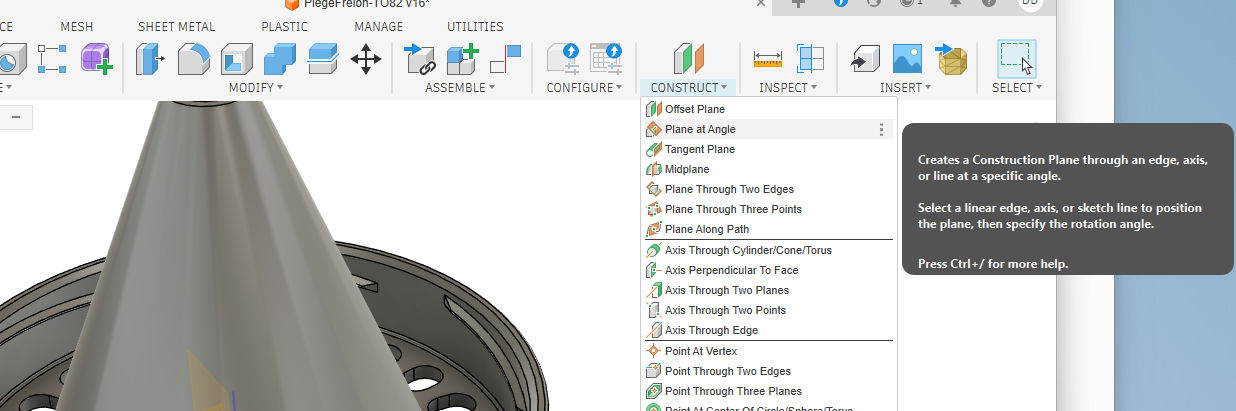Activate the Shell tool icon
Image resolution: width=1236 pixels, height=411 pixels.
click(236, 59)
